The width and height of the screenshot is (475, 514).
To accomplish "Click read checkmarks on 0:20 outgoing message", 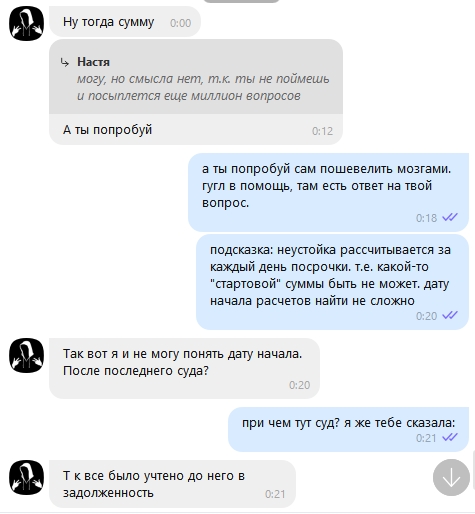I will click(450, 315).
